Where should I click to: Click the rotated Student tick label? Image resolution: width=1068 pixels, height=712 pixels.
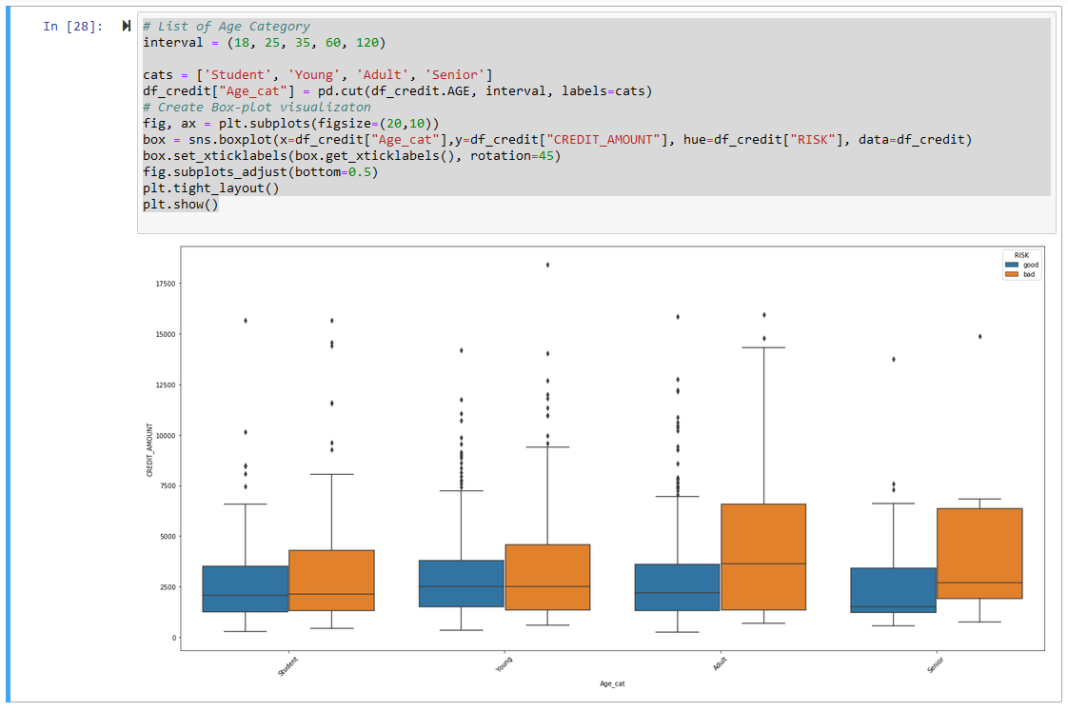[x=288, y=663]
